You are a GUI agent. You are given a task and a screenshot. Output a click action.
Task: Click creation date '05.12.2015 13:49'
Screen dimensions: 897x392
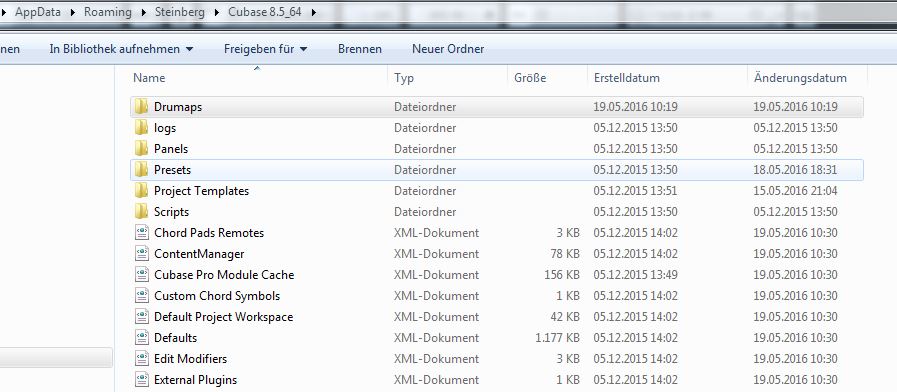point(635,275)
